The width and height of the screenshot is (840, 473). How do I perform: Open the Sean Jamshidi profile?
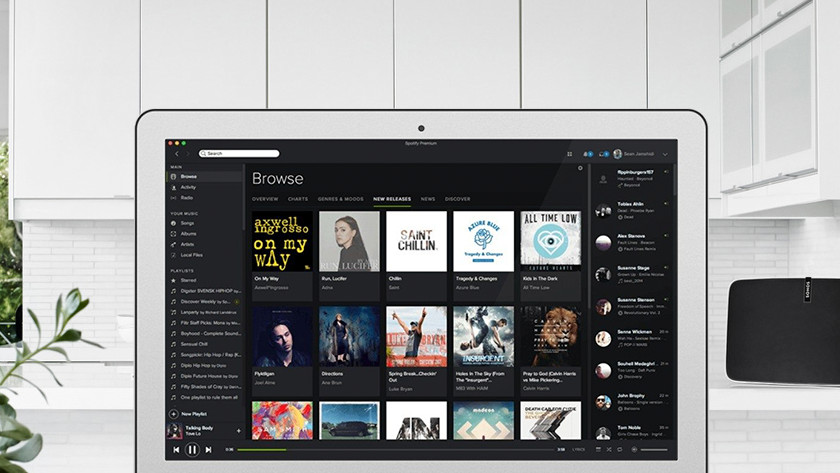click(x=634, y=154)
